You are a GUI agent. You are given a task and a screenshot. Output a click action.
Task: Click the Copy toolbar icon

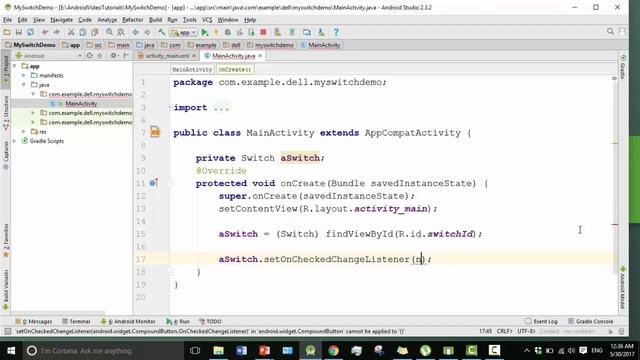[x=83, y=32]
